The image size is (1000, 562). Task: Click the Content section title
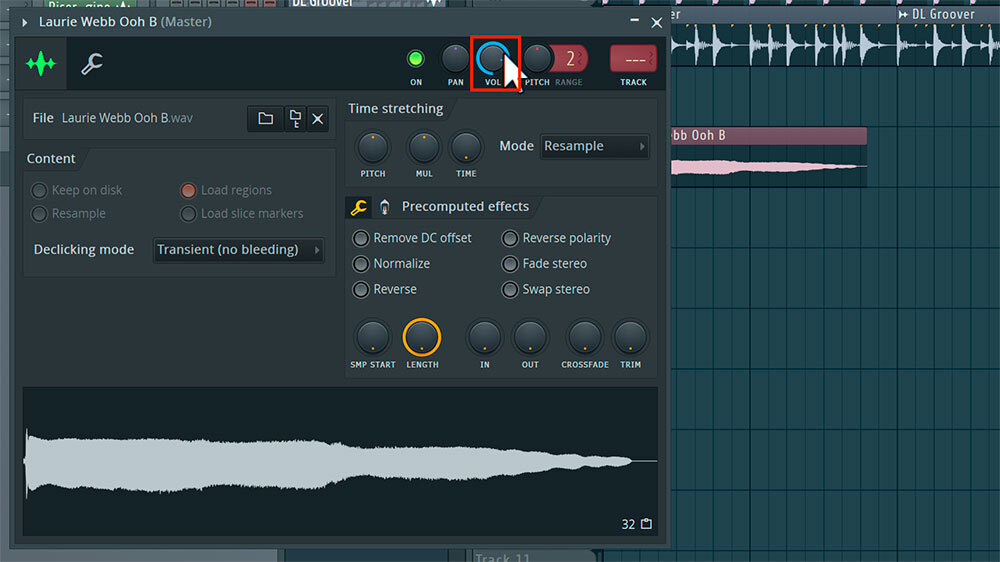(51, 158)
